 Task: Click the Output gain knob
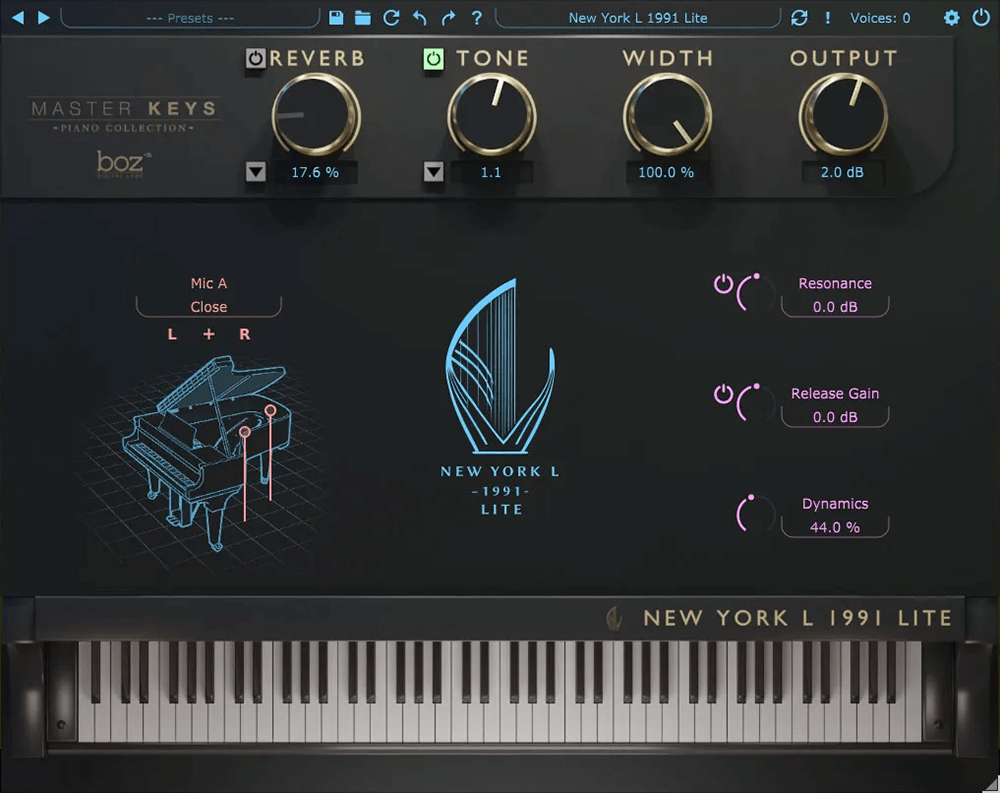tap(843, 116)
